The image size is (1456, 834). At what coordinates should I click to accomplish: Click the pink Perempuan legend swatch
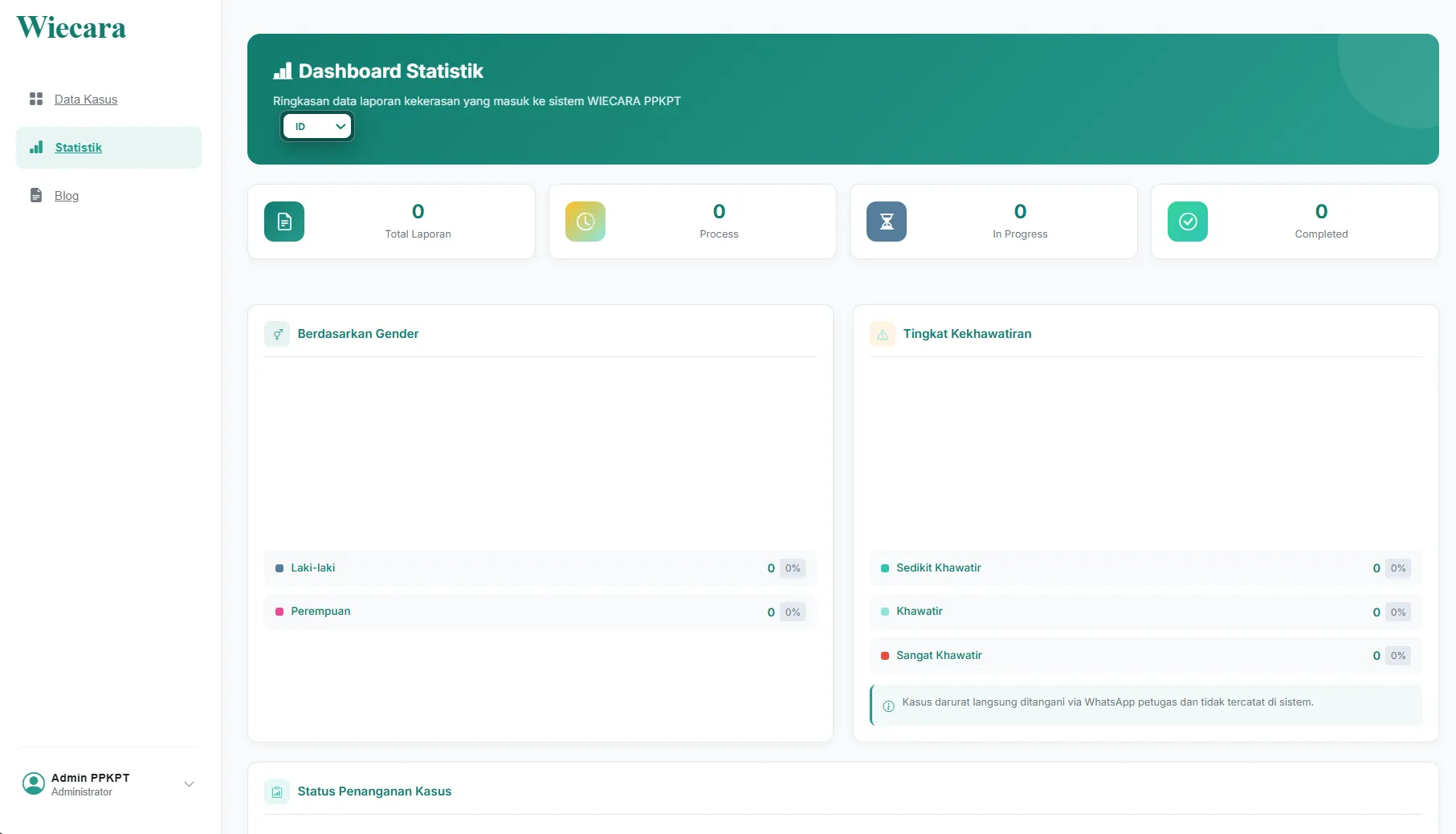coord(279,612)
